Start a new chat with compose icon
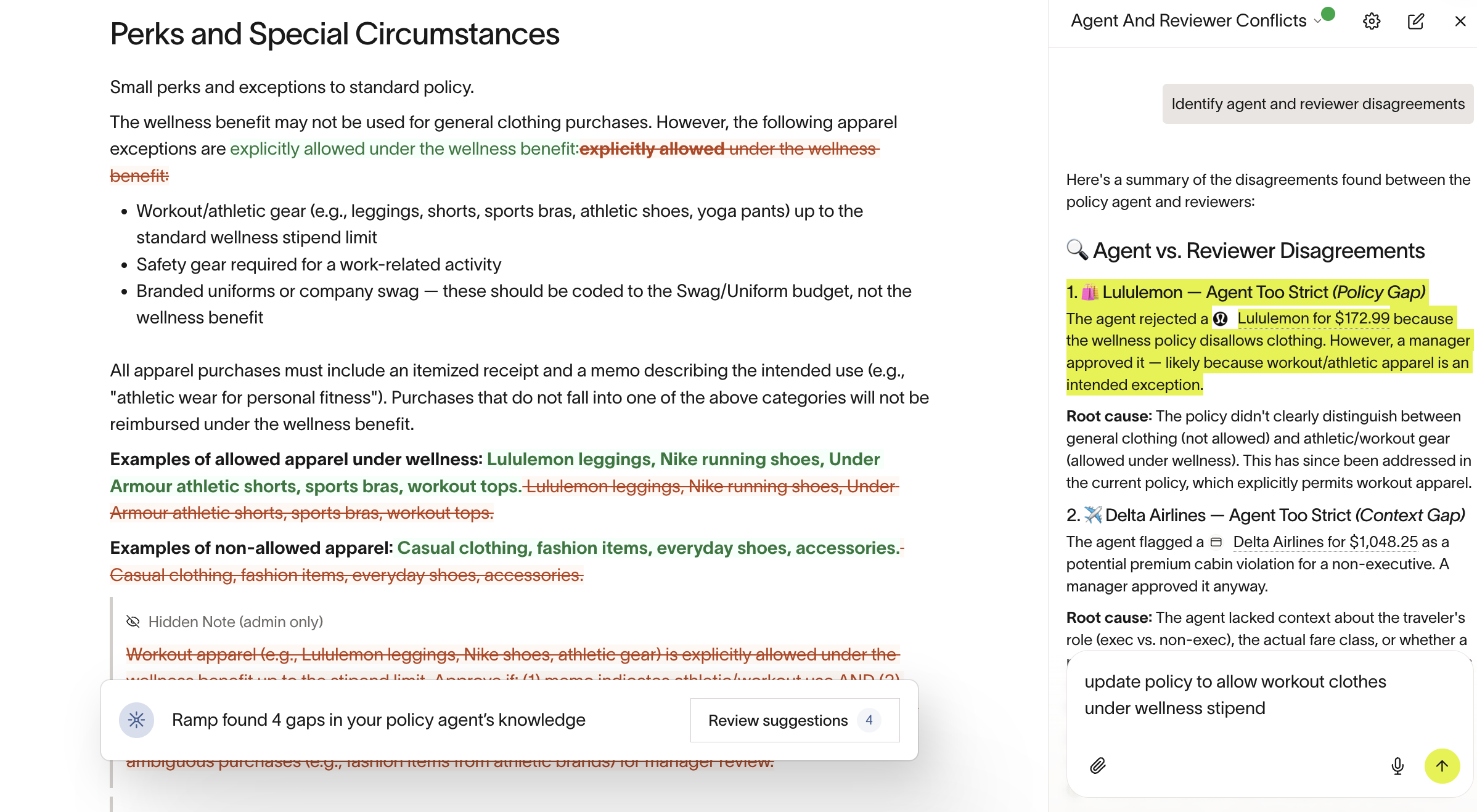The image size is (1477, 812). pyautogui.click(x=1416, y=22)
